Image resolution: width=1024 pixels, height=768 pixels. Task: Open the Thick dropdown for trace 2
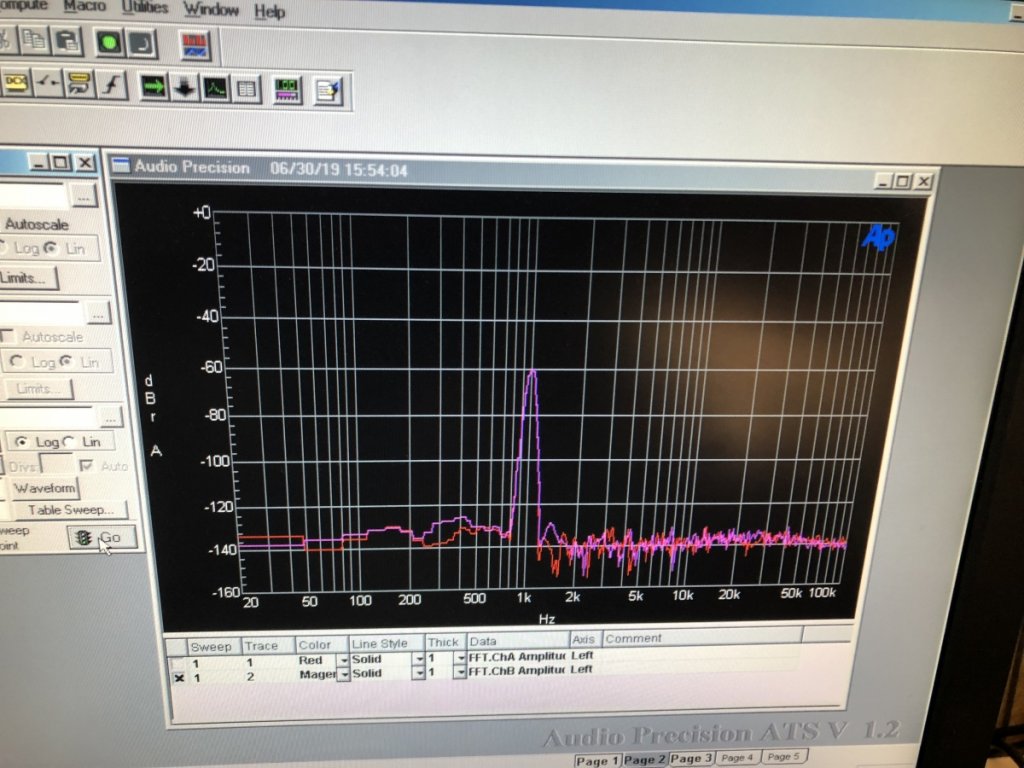click(460, 671)
